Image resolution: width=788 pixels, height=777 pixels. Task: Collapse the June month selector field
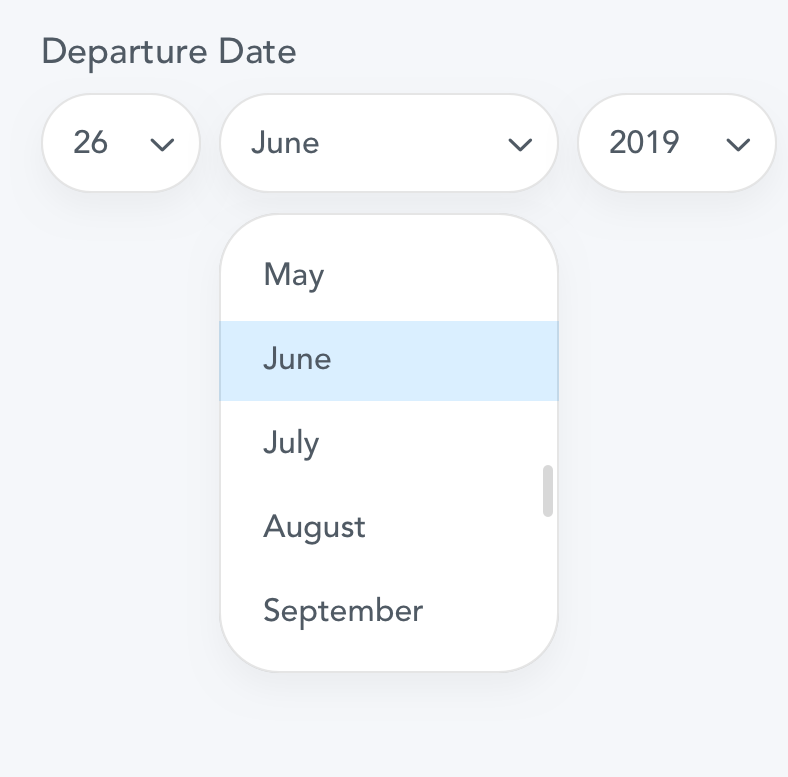click(x=388, y=143)
